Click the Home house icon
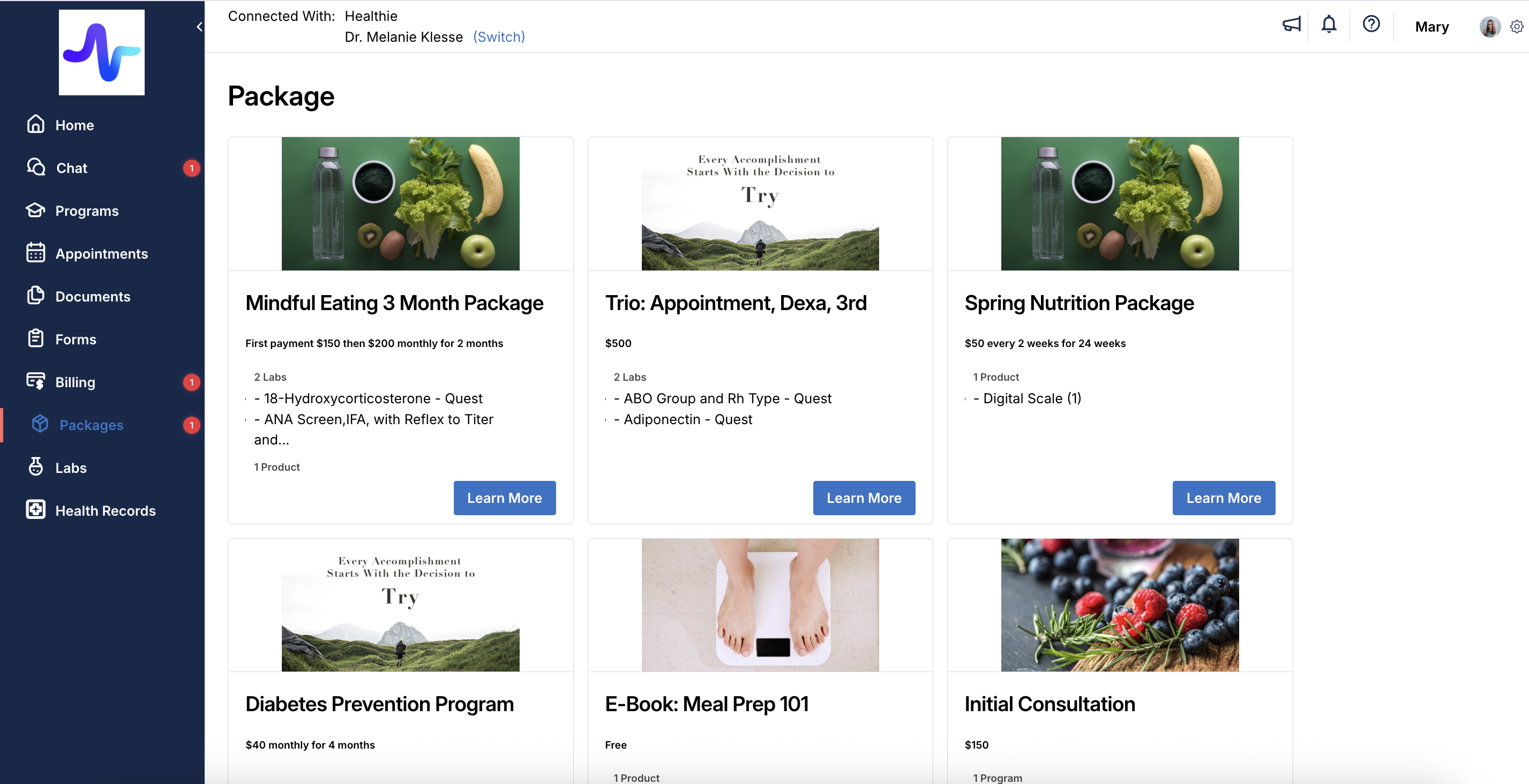 (35, 124)
